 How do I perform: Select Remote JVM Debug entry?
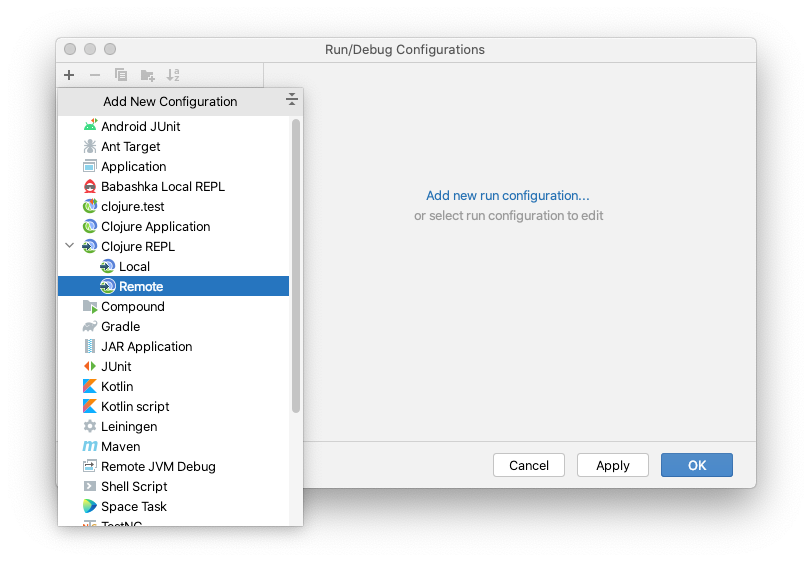coord(173,466)
